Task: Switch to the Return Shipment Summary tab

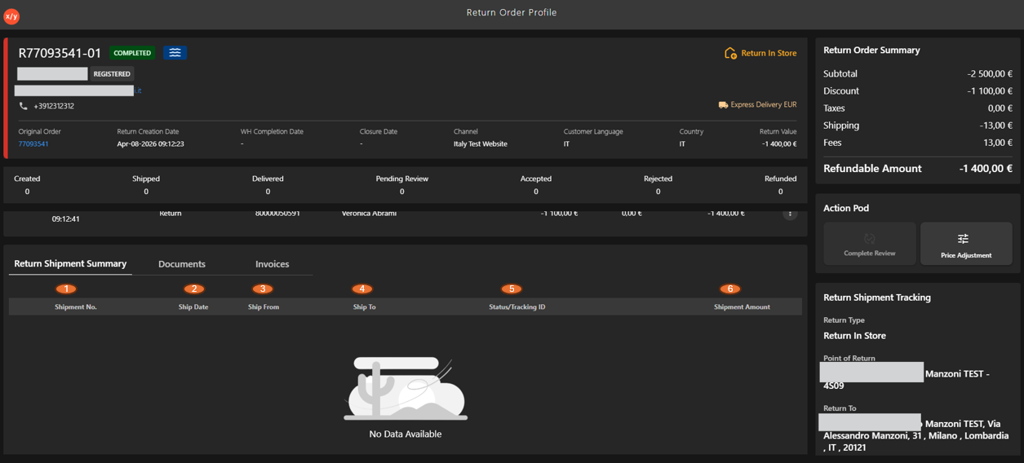Action: (x=71, y=264)
